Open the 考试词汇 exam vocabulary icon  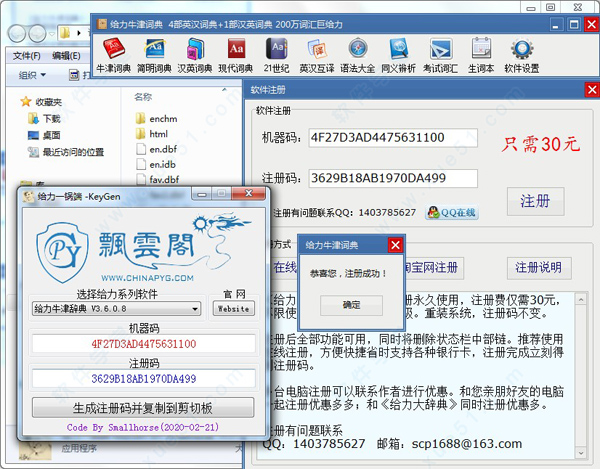click(x=439, y=52)
